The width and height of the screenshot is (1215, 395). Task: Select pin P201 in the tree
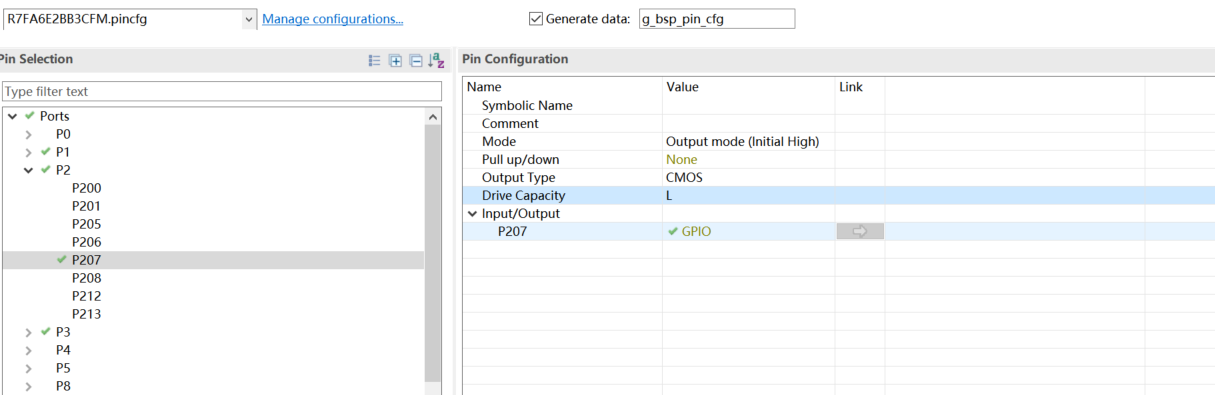pos(86,206)
